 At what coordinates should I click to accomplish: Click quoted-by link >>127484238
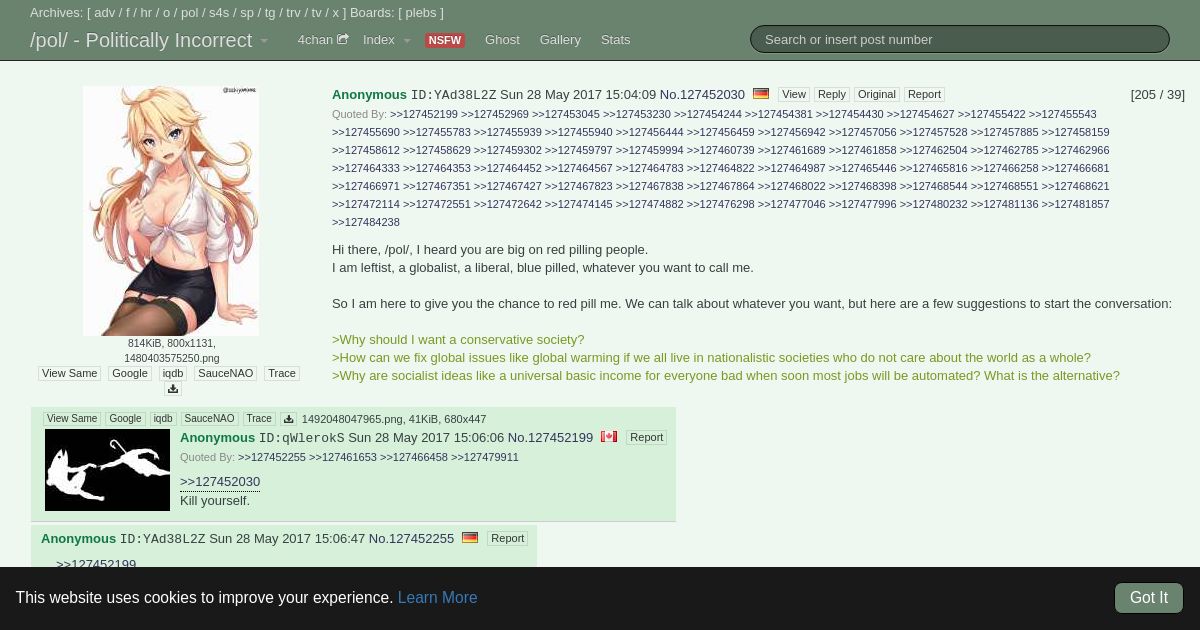click(366, 222)
